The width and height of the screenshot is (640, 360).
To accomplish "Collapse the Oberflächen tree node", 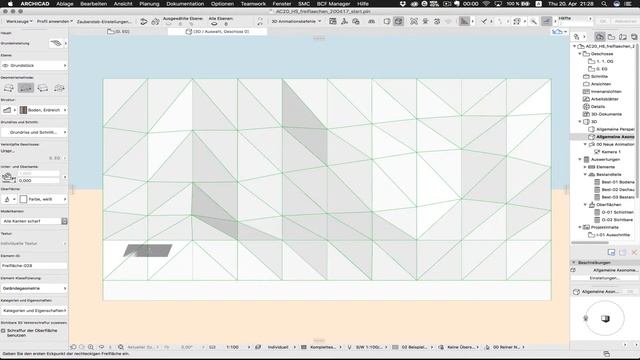I will click(x=585, y=204).
